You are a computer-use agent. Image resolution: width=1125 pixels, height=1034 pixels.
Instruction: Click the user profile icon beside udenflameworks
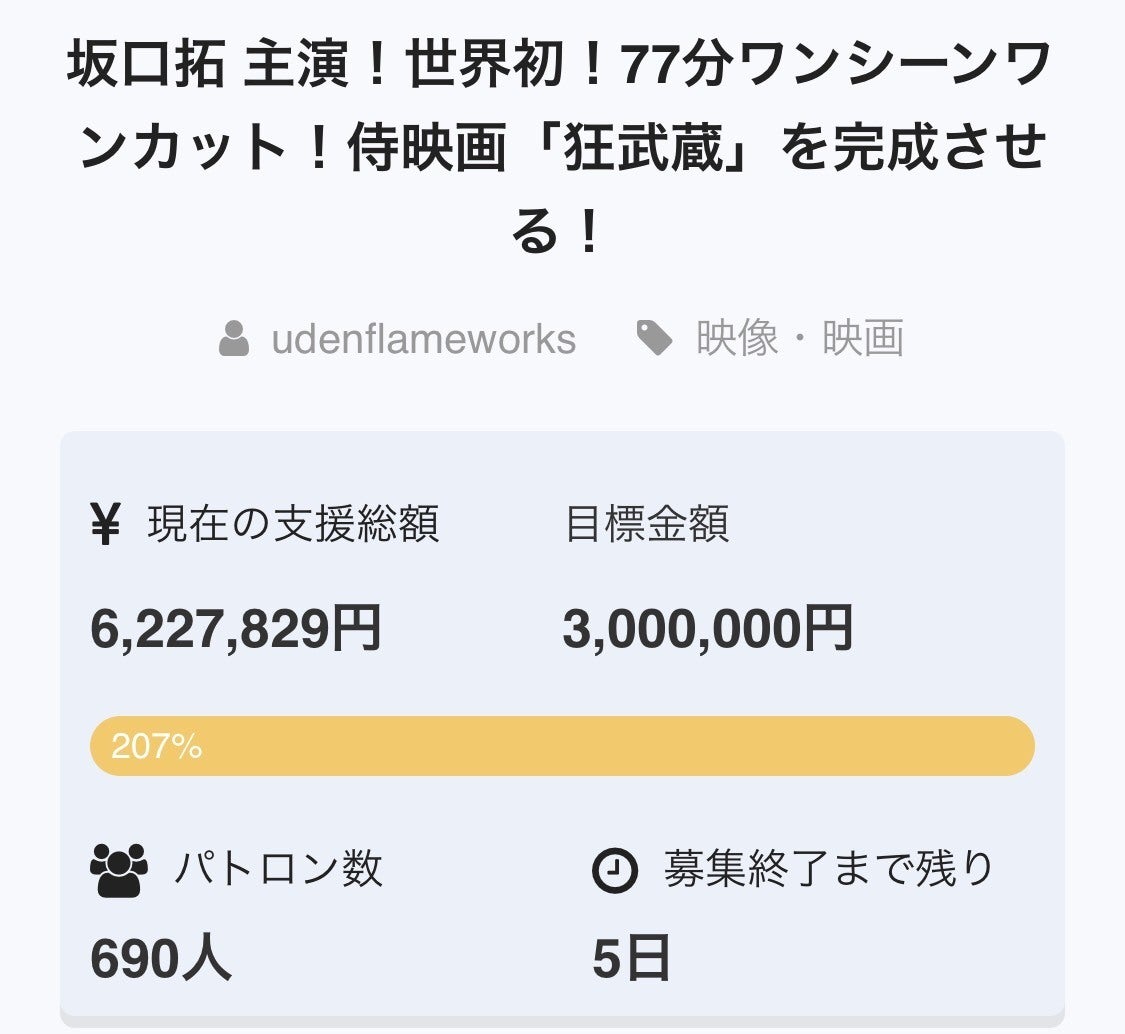pyautogui.click(x=233, y=339)
